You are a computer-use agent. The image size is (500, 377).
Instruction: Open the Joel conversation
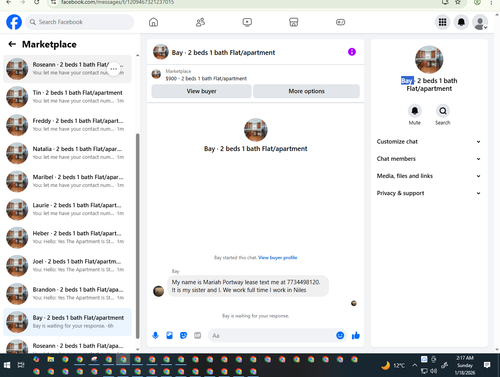coord(67,266)
